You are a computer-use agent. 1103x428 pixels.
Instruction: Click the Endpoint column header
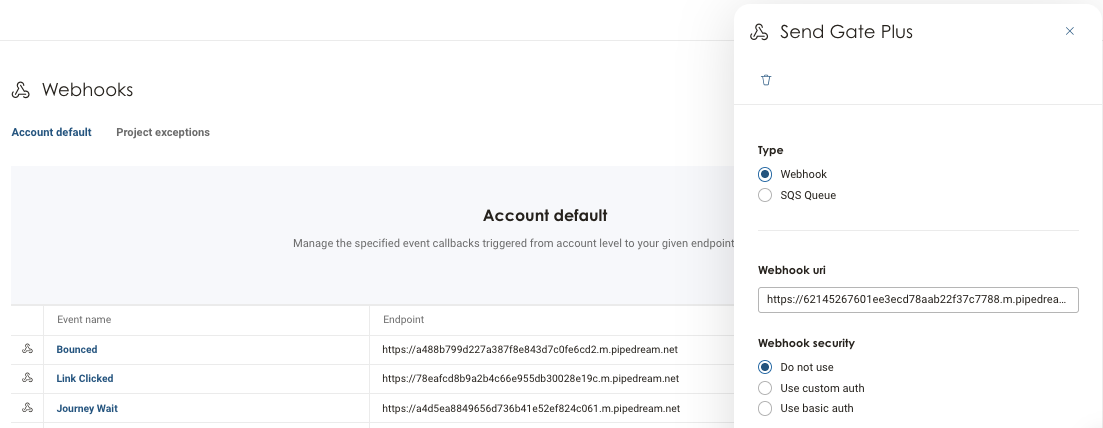pyautogui.click(x=404, y=320)
